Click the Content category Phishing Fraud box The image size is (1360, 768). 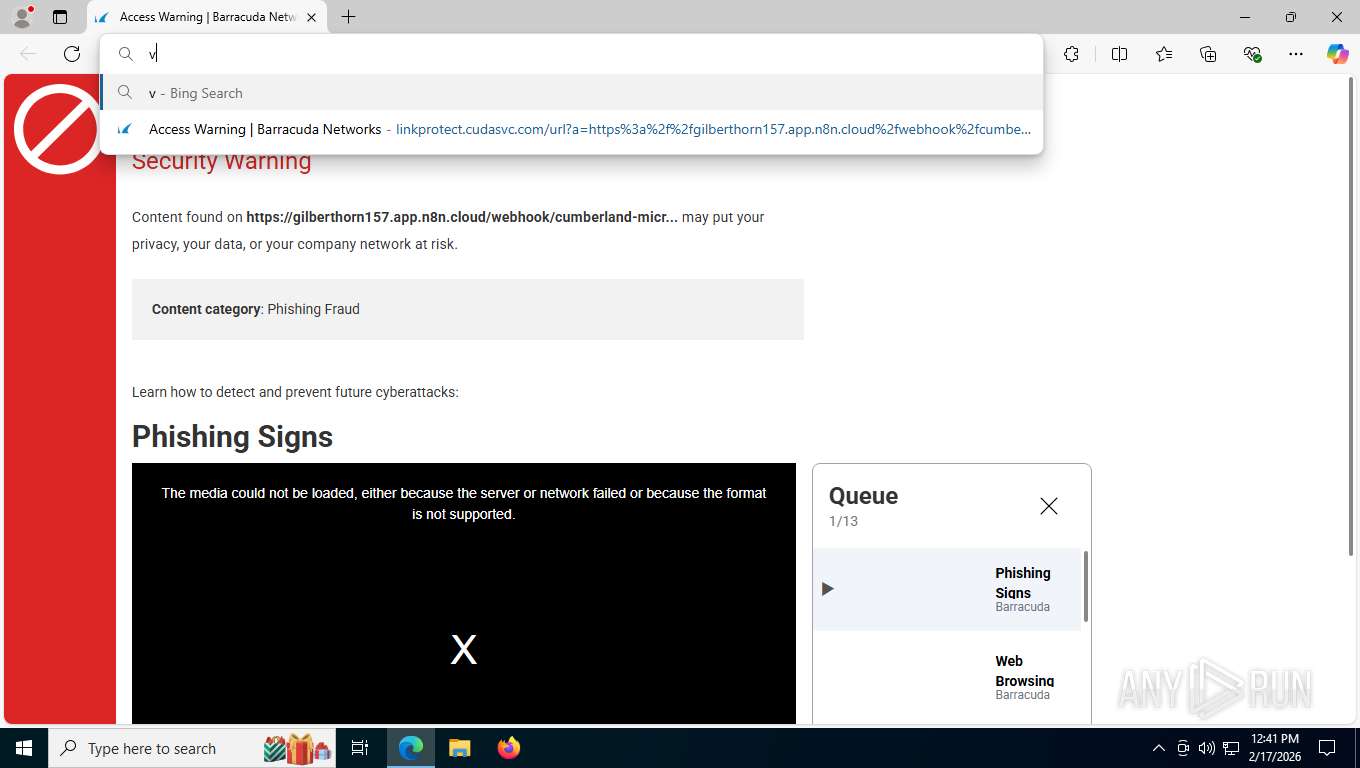[x=468, y=309]
